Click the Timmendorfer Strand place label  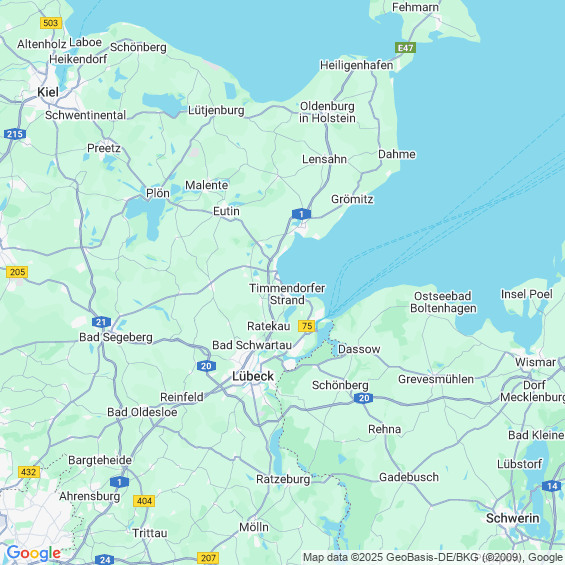coord(287,294)
